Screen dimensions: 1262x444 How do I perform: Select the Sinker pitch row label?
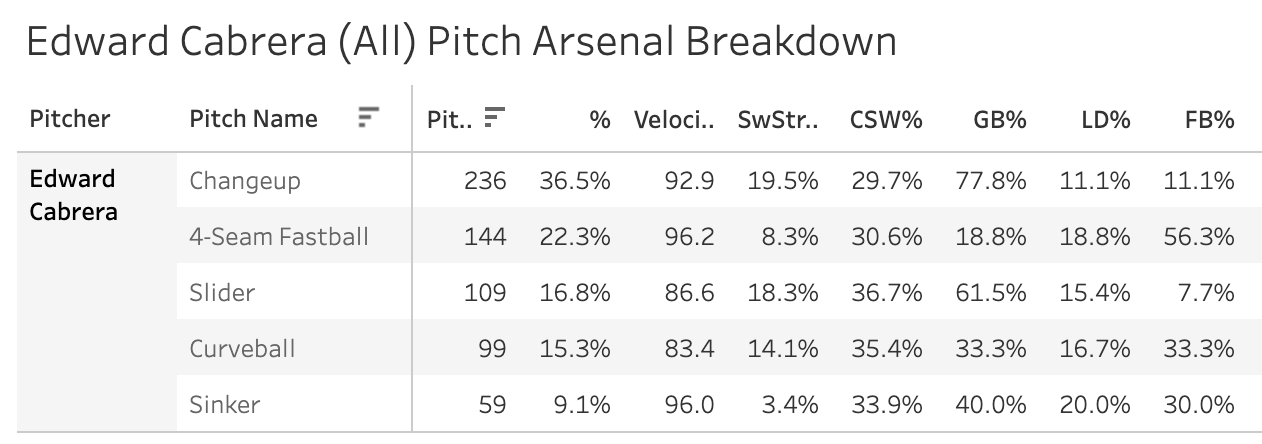point(225,405)
